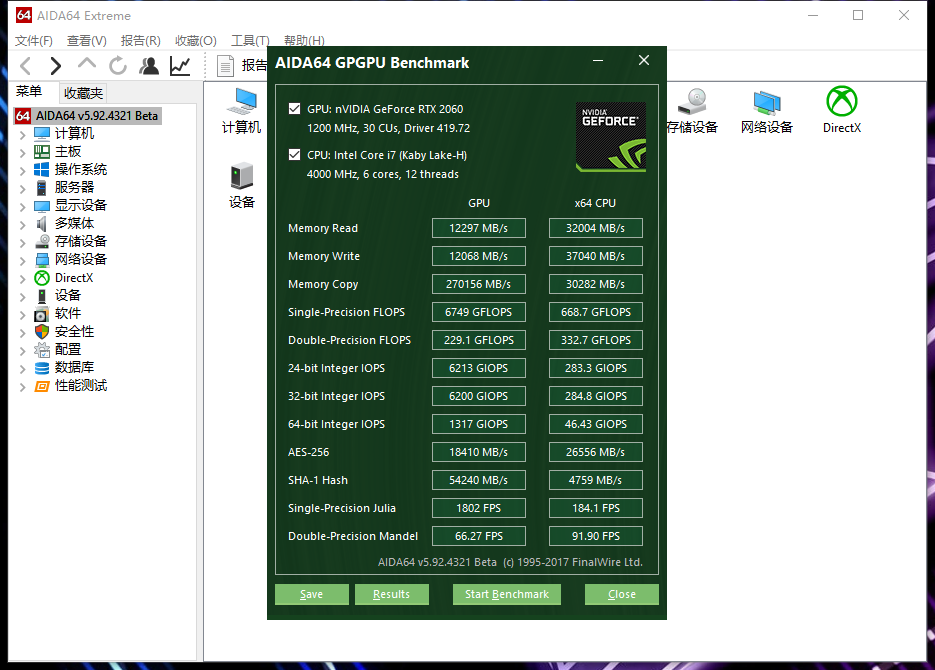Click CPU Double-Precision 332.7 GFLOPS value
935x670 pixels.
pos(596,340)
